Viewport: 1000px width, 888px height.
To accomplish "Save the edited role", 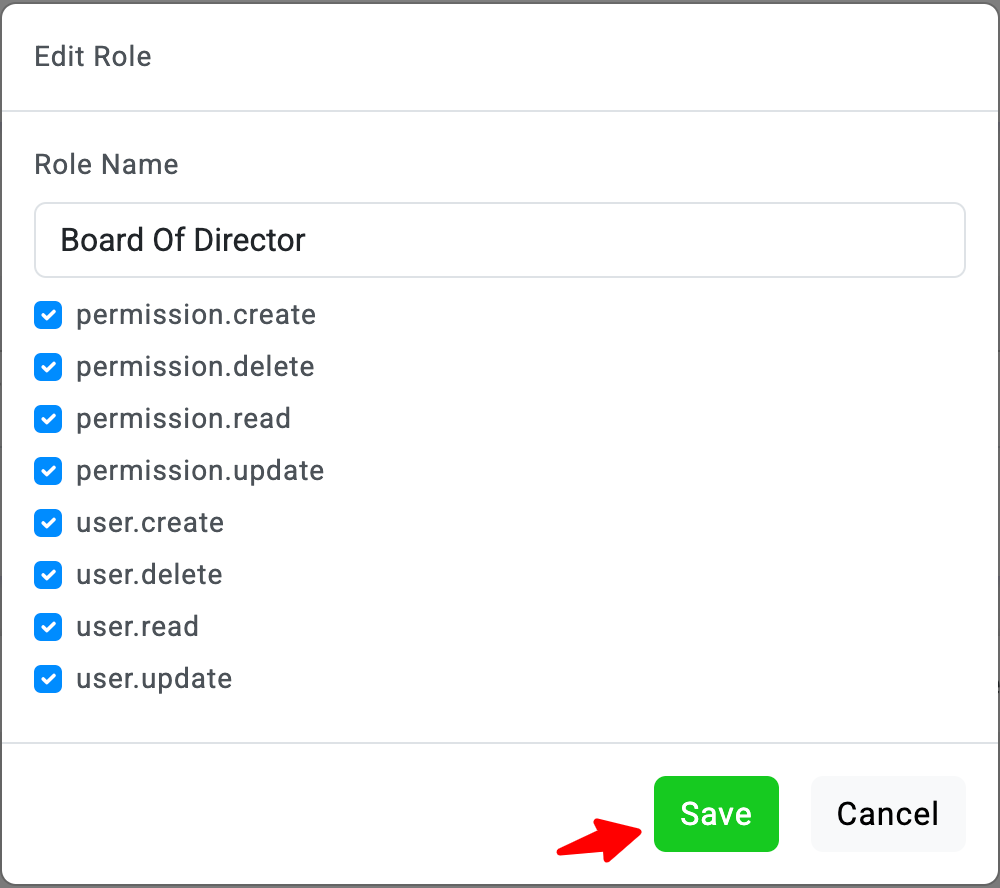I will click(x=716, y=814).
